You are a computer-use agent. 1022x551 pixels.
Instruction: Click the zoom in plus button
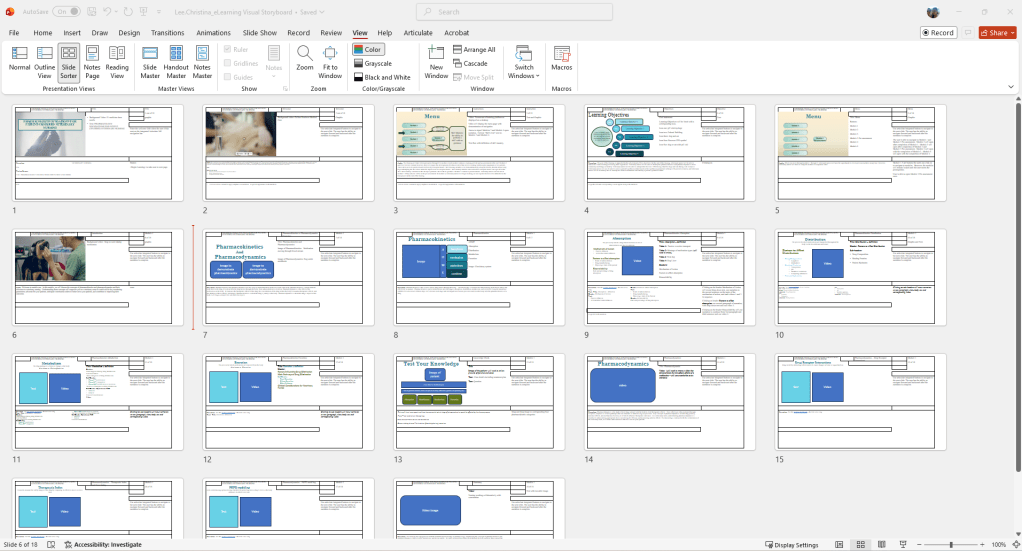(982, 544)
